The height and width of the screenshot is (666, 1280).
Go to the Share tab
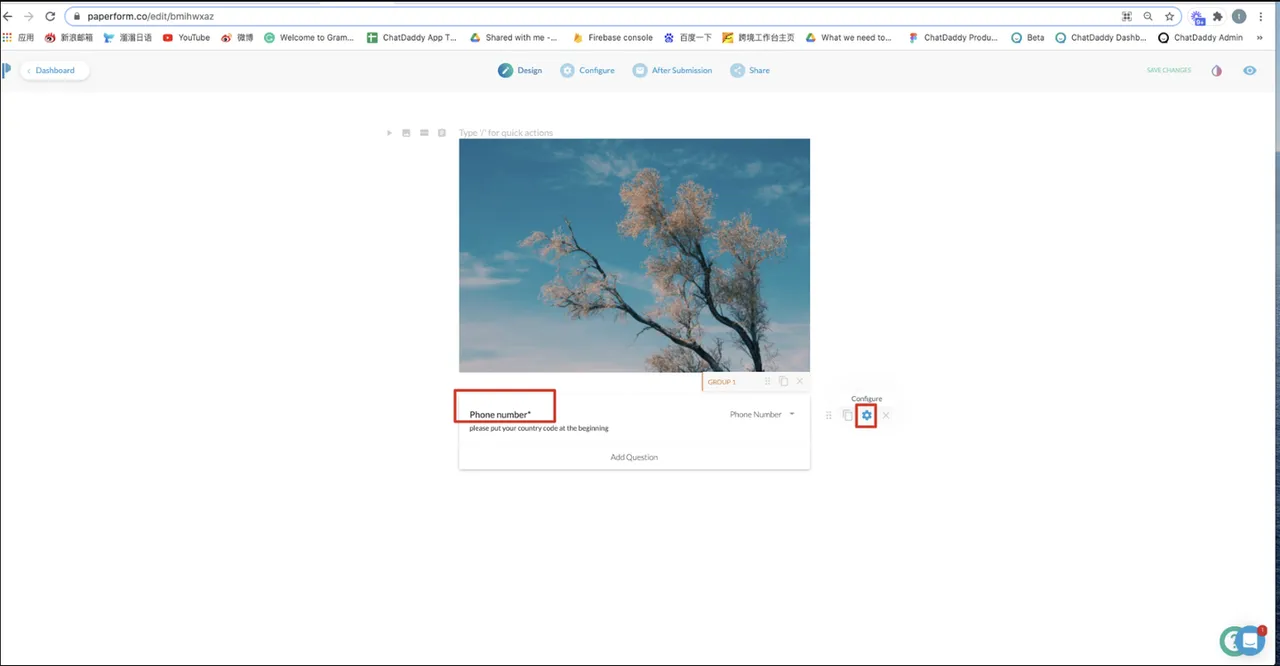tap(750, 71)
